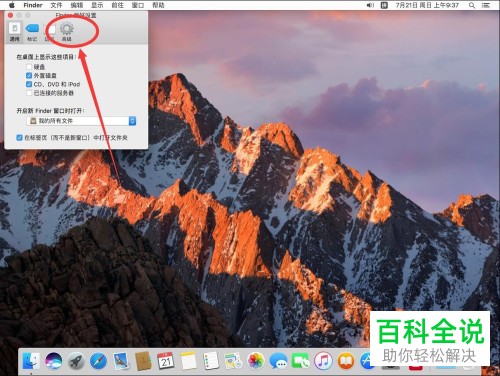
Task: Open Messages blue bubble icon in Dock
Action: (x=278, y=361)
